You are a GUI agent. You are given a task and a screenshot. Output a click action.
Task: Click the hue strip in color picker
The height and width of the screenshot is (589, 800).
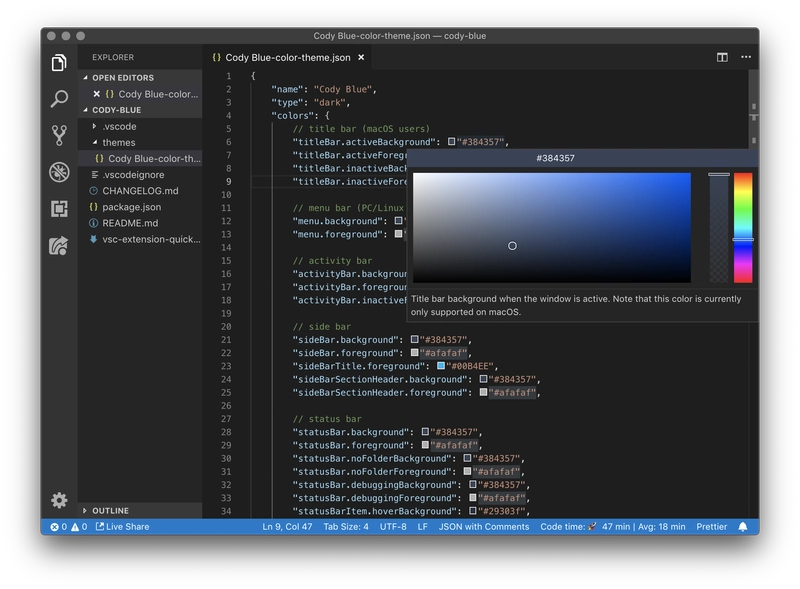(743, 228)
